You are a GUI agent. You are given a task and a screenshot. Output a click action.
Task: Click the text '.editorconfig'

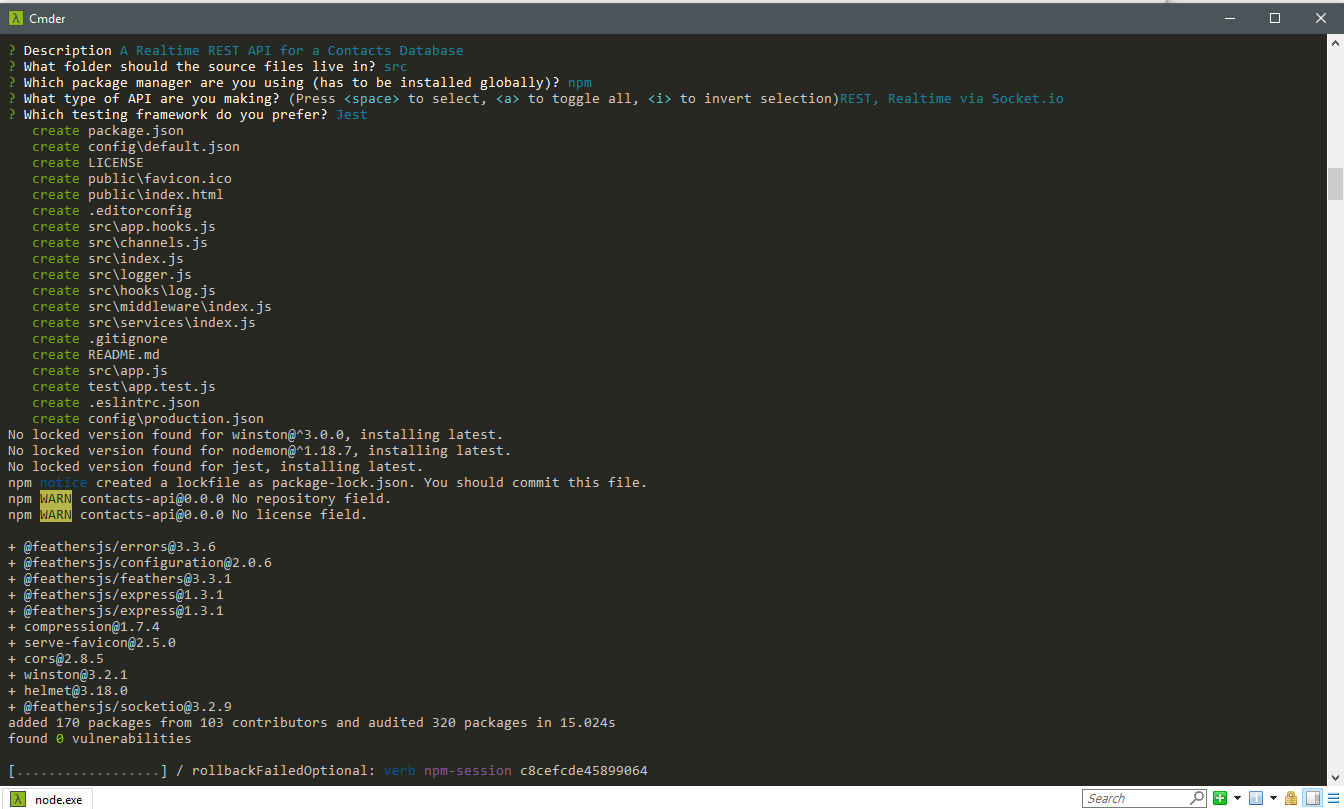[x=140, y=211]
